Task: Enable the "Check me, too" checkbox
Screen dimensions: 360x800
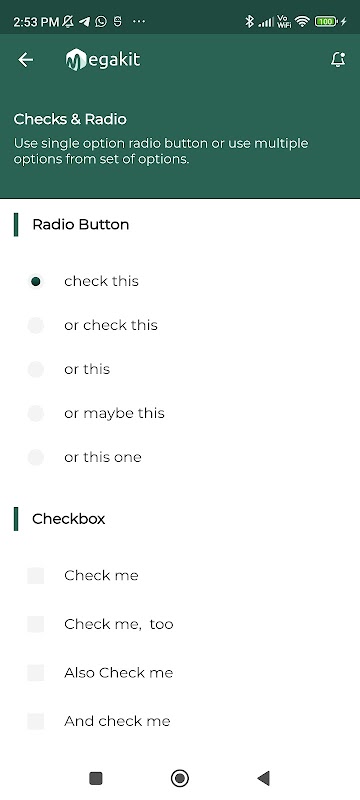Action: [36, 624]
